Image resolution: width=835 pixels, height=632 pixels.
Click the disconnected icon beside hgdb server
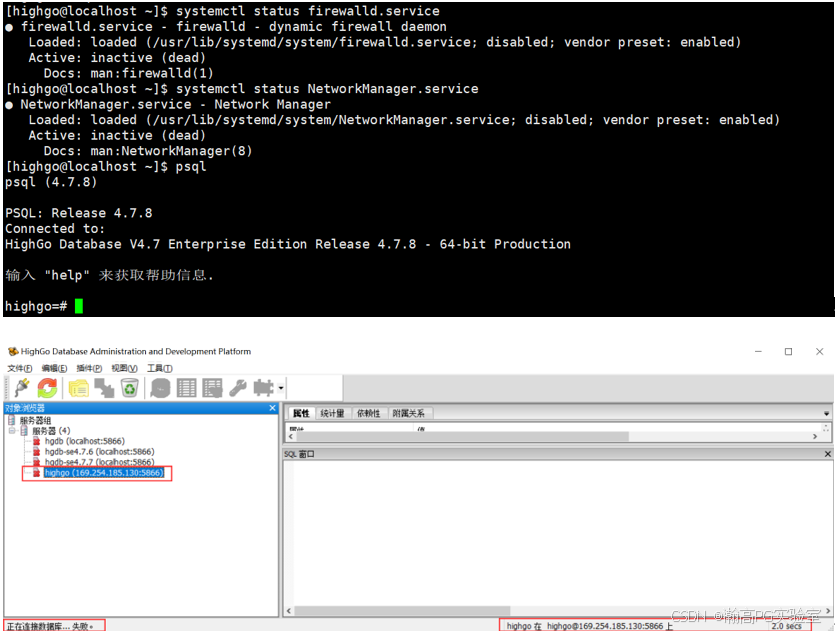36,441
